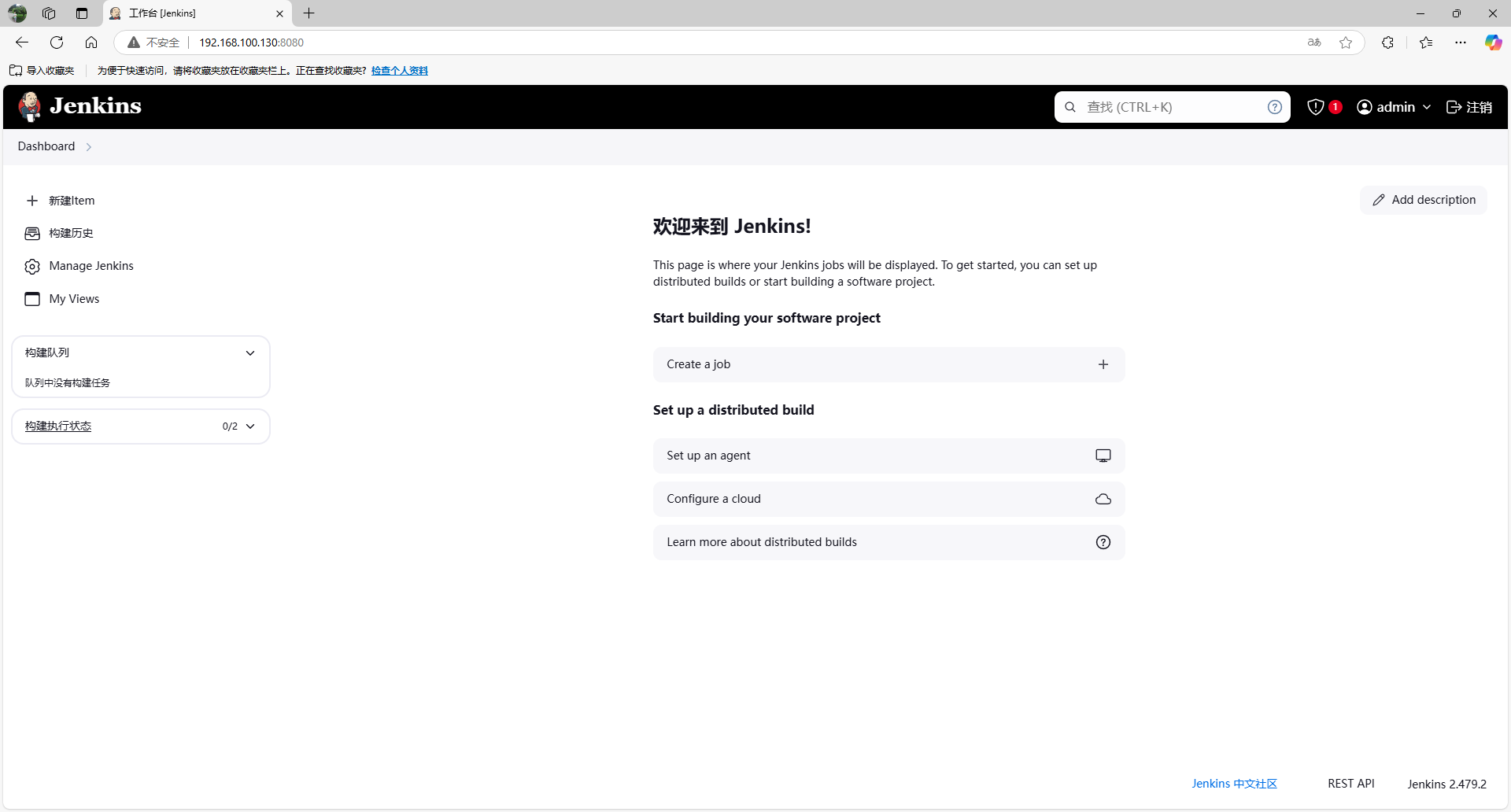Viewport: 1511px width, 812px height.
Task: Open the workspaces icon in title bar
Action: coord(49,13)
